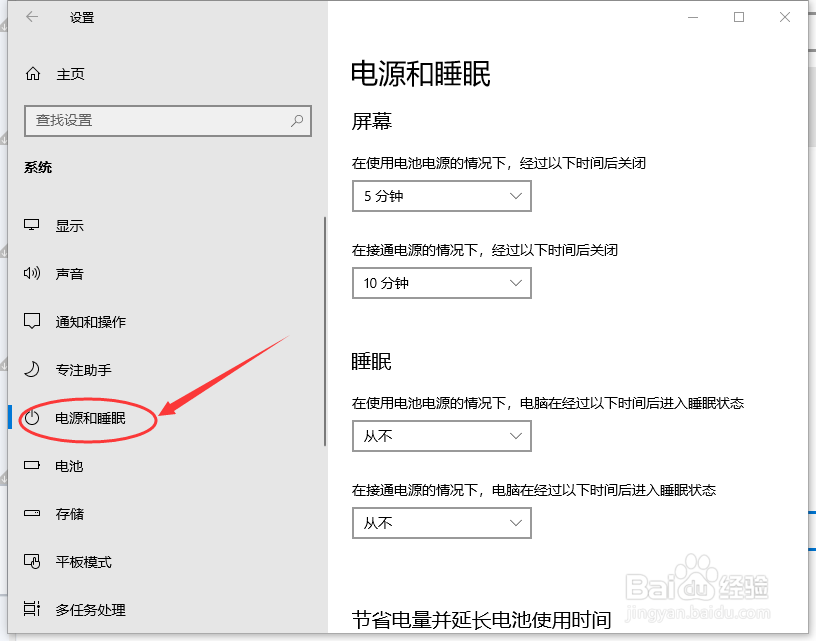This screenshot has width=816, height=641.
Task: Open 存储 using its drive icon
Action: tap(31, 514)
